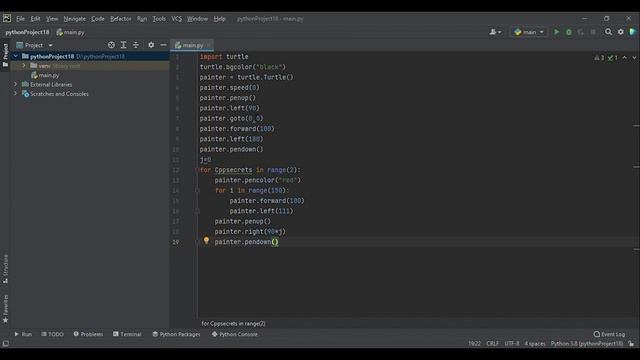The image size is (640, 360).
Task: Expand the venv folder node
Action: 24,65
